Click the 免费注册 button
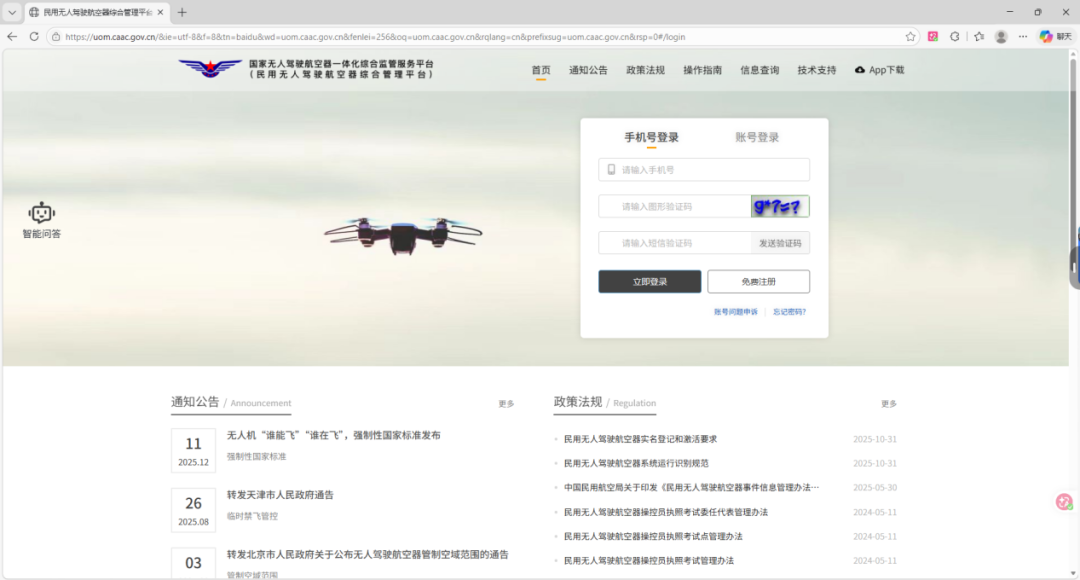 (758, 282)
